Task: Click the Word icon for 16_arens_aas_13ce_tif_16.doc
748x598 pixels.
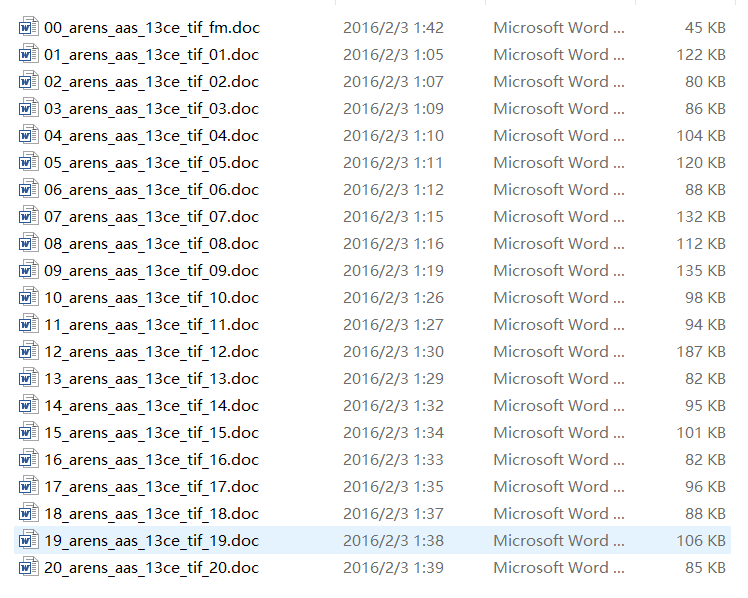Action: pos(28,460)
